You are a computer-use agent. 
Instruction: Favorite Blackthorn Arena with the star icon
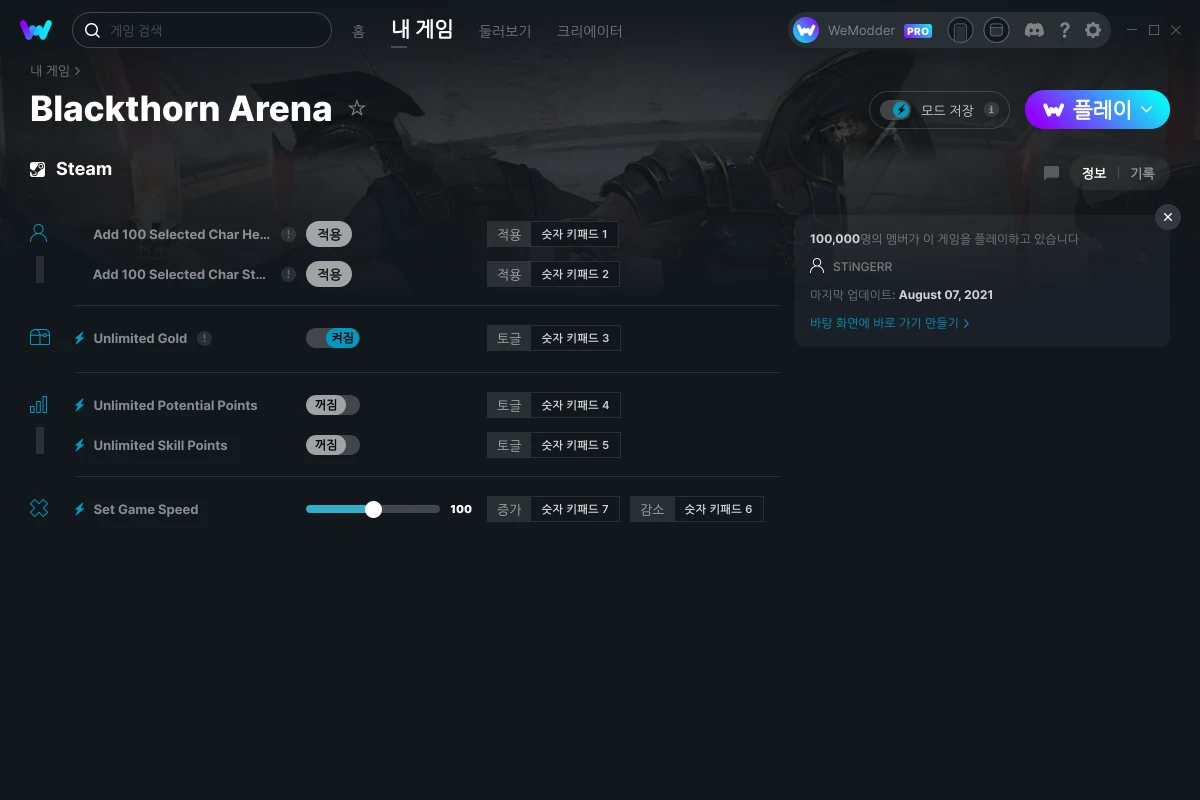[357, 108]
